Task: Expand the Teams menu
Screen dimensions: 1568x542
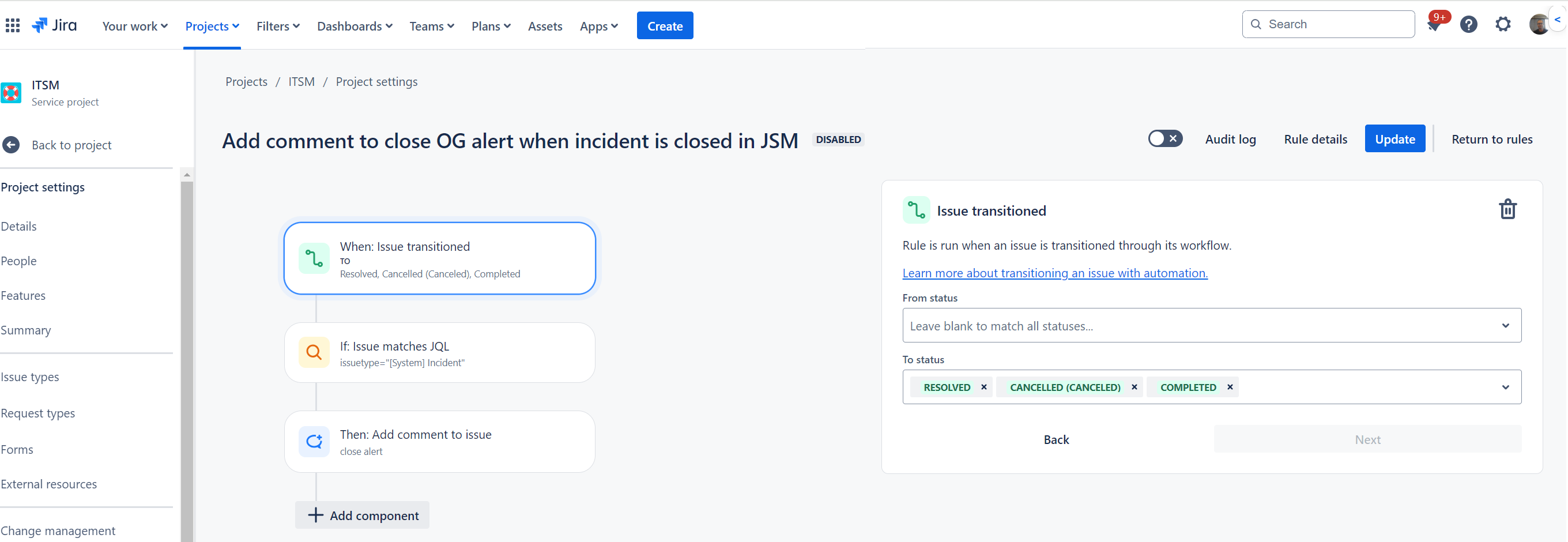Action: point(432,25)
